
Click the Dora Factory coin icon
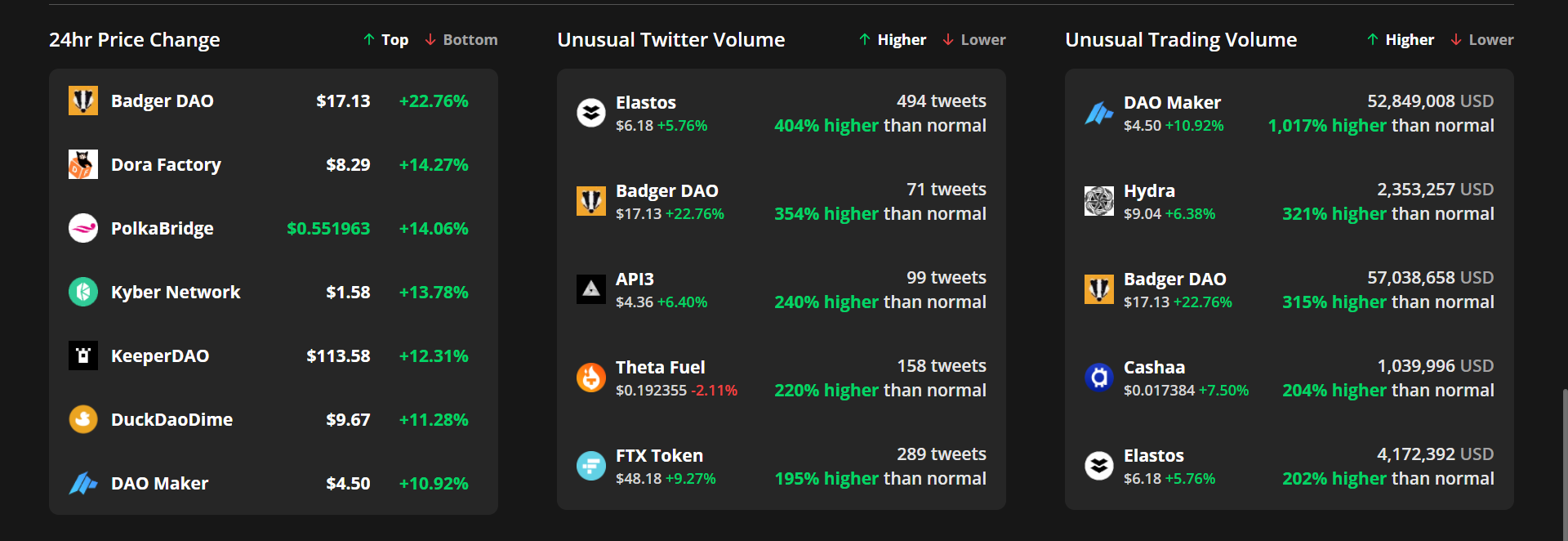(x=83, y=164)
